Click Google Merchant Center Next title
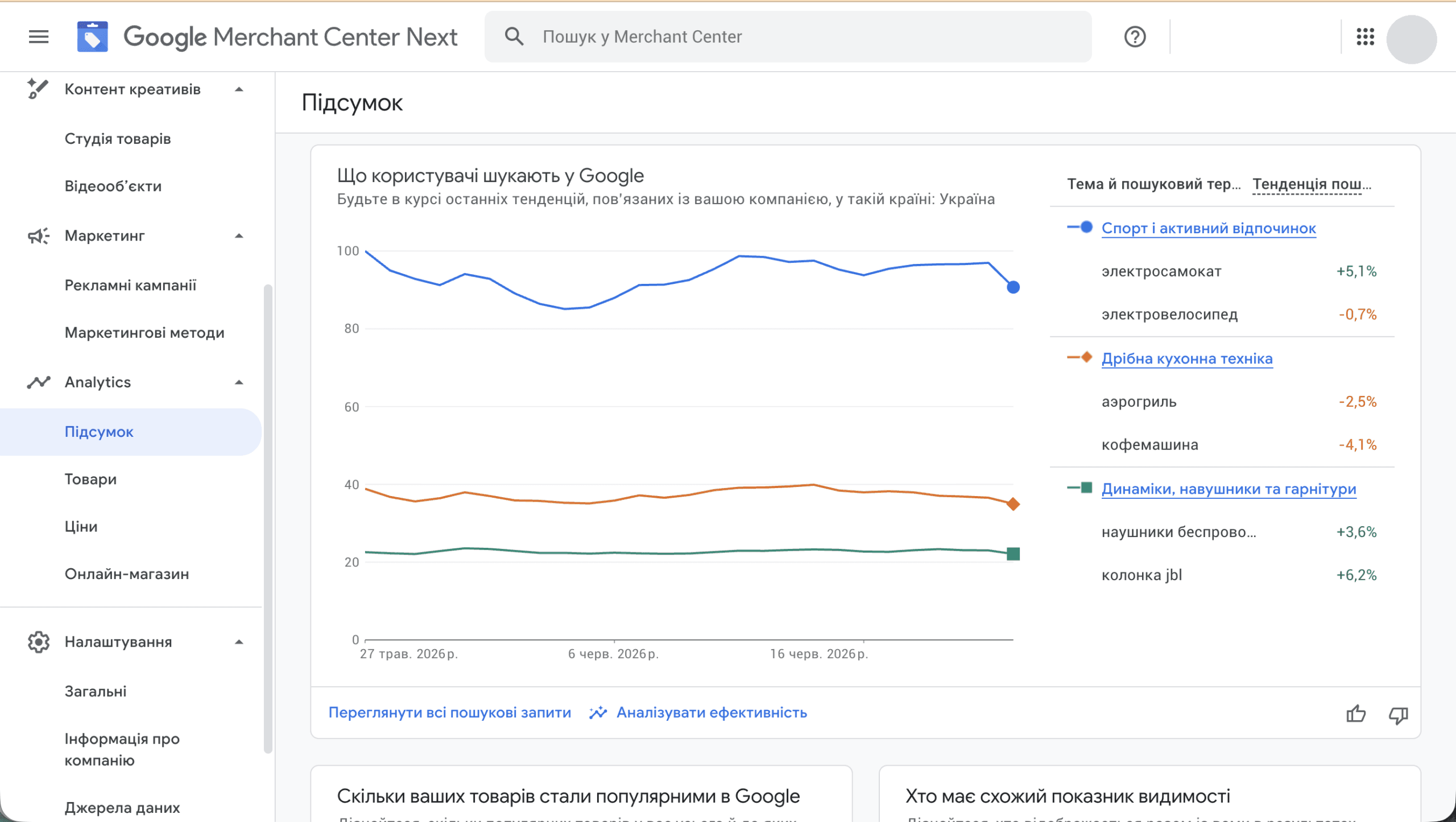The width and height of the screenshot is (1456, 822). pos(290,37)
